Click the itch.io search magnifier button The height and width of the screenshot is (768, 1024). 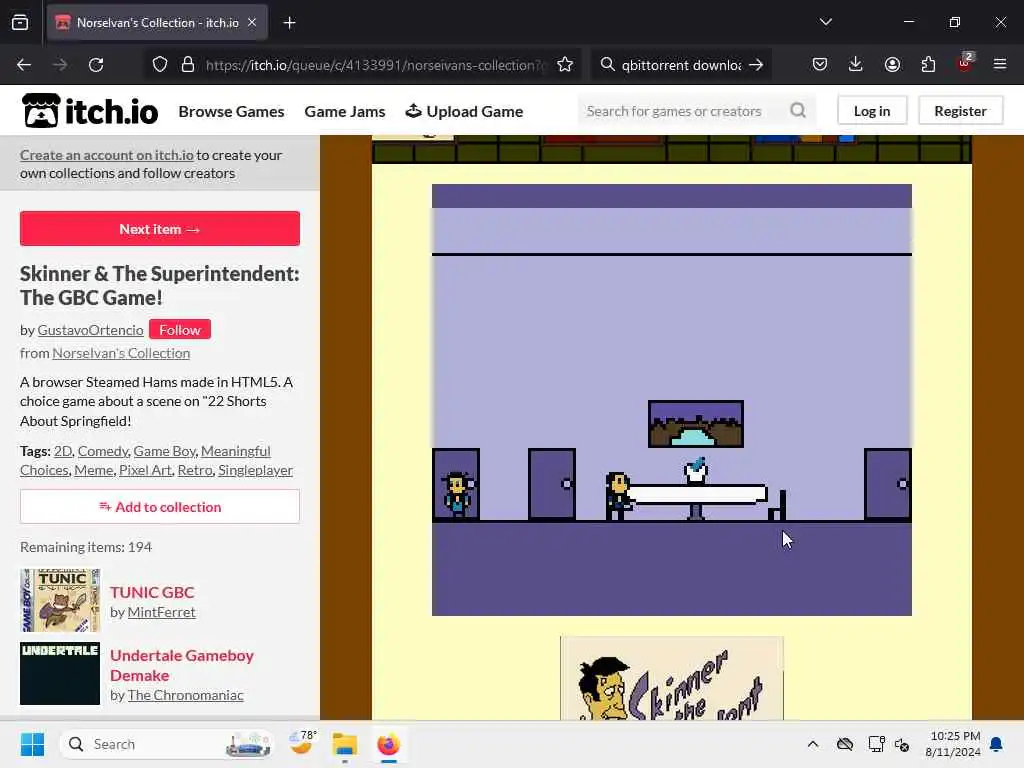coord(797,110)
